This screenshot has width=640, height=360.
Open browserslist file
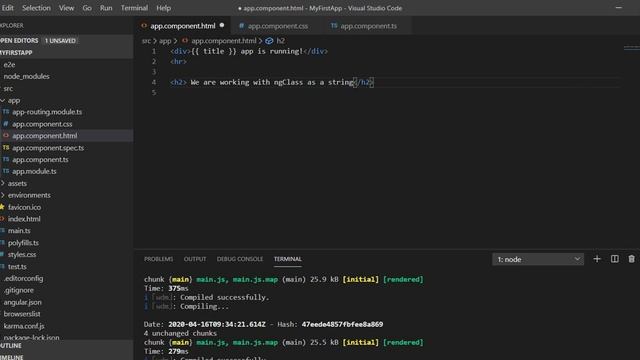22,314
